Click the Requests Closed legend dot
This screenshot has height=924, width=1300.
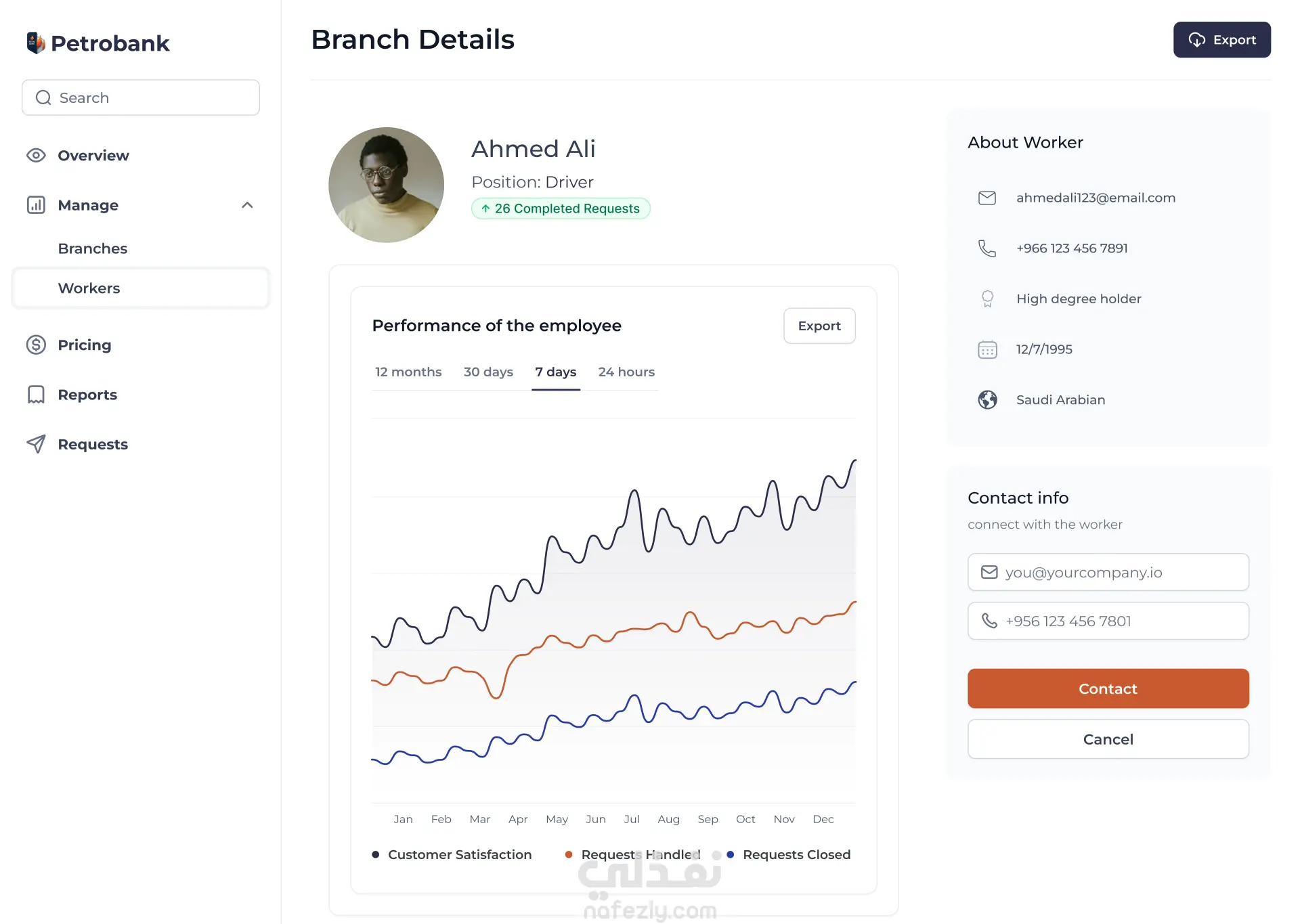coord(731,854)
